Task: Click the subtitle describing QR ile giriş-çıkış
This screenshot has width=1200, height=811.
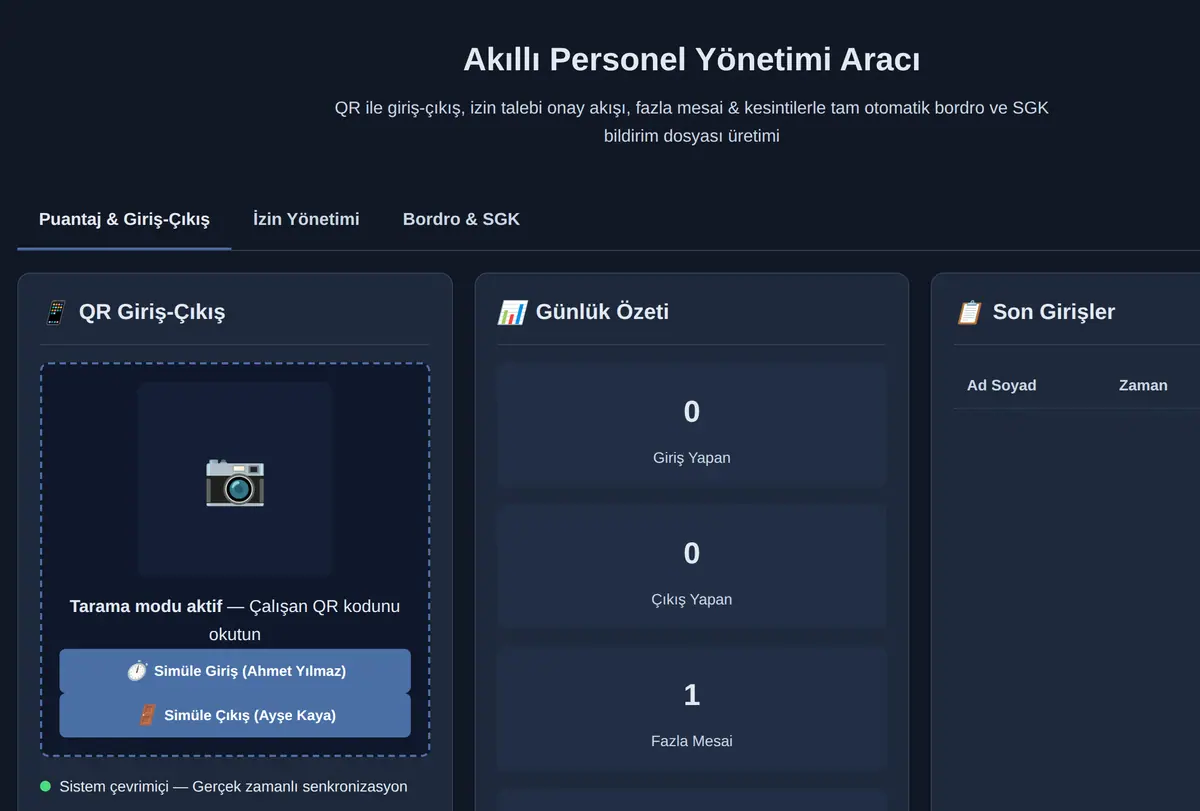Action: 691,122
